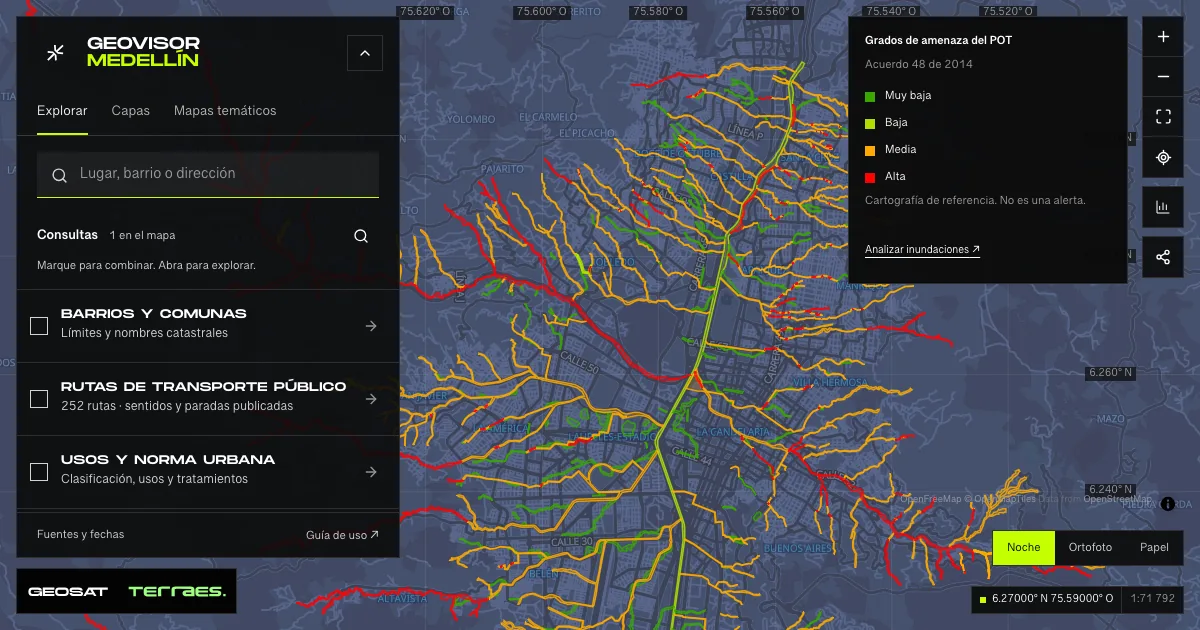Click the Analizar inundaciones link
This screenshot has height=630, width=1200.
coord(922,250)
